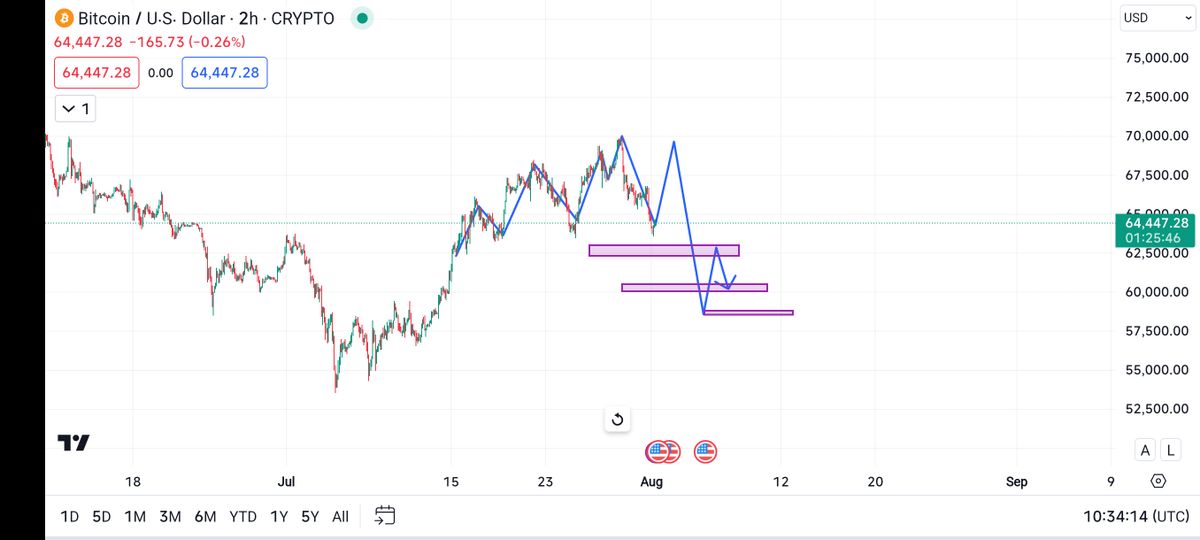This screenshot has width=1200, height=540.
Task: Select the 6M time range
Action: click(x=205, y=516)
